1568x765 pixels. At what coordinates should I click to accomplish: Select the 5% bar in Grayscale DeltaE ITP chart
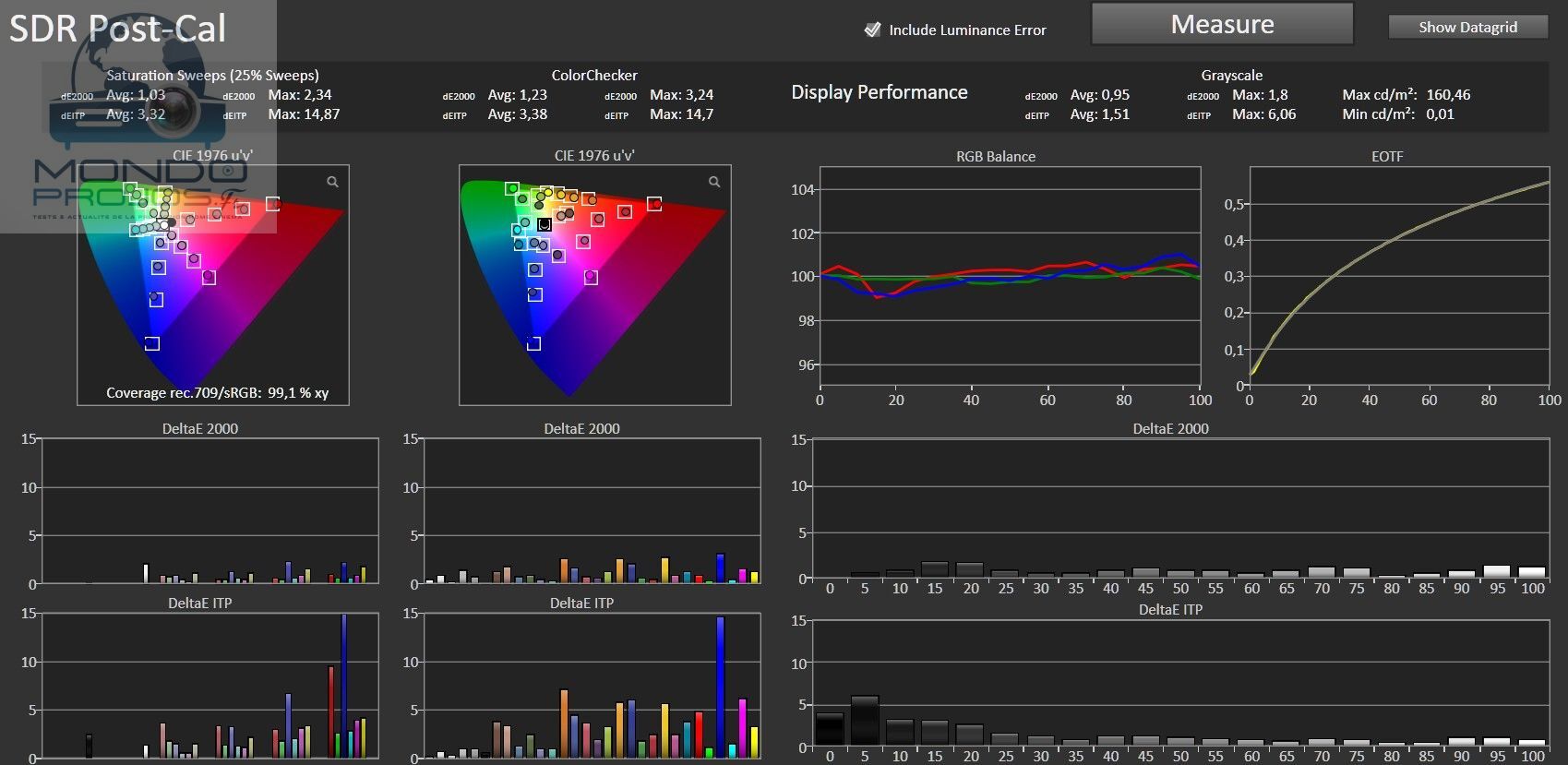coord(865,721)
